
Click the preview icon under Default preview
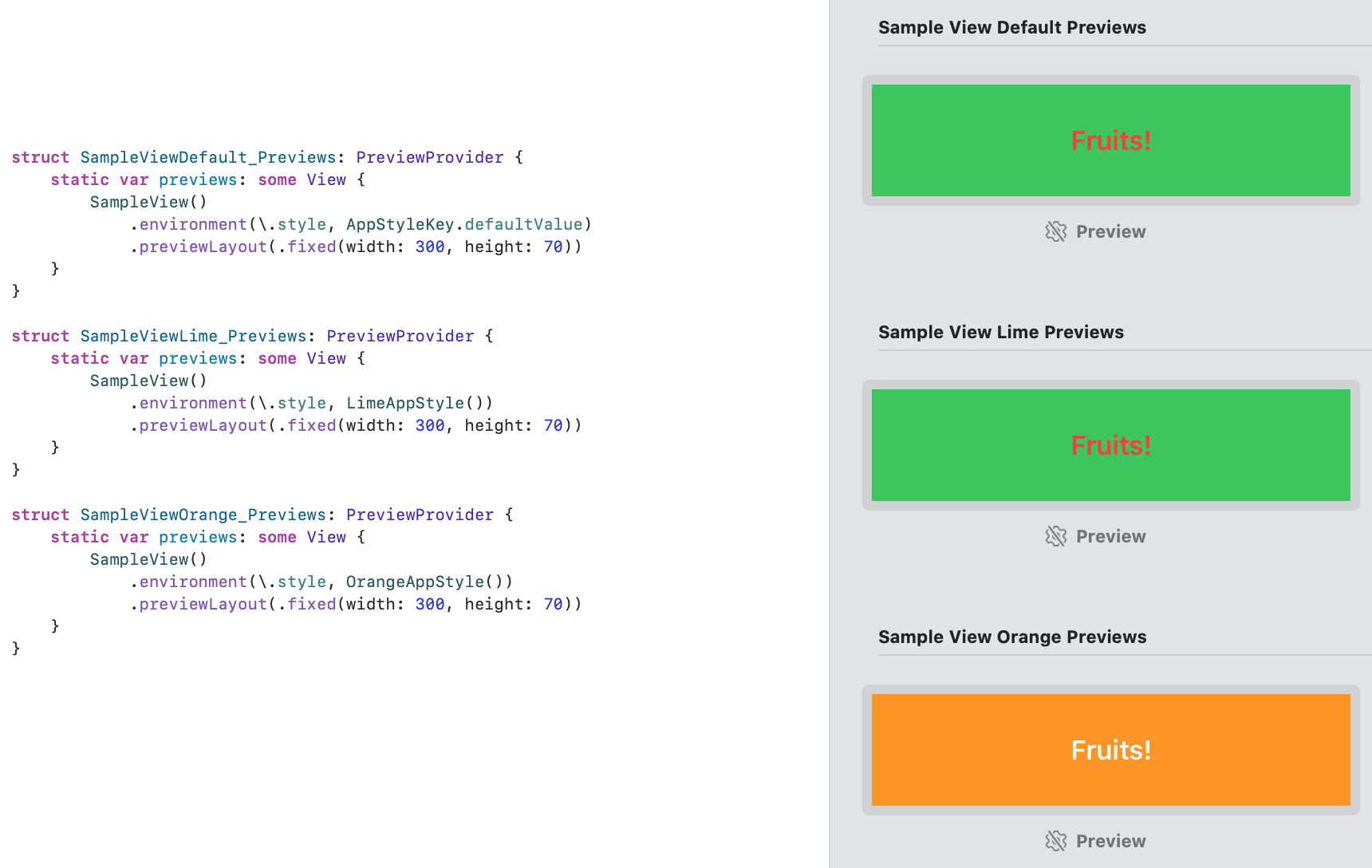tap(1055, 231)
